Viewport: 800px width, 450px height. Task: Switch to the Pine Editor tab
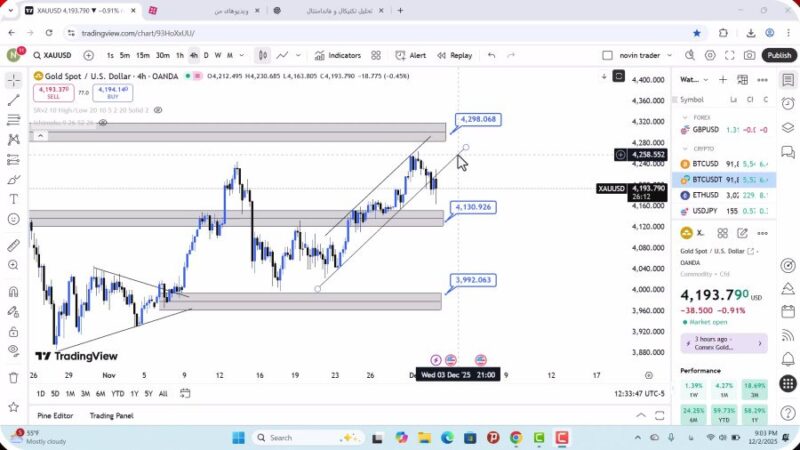(x=55, y=415)
